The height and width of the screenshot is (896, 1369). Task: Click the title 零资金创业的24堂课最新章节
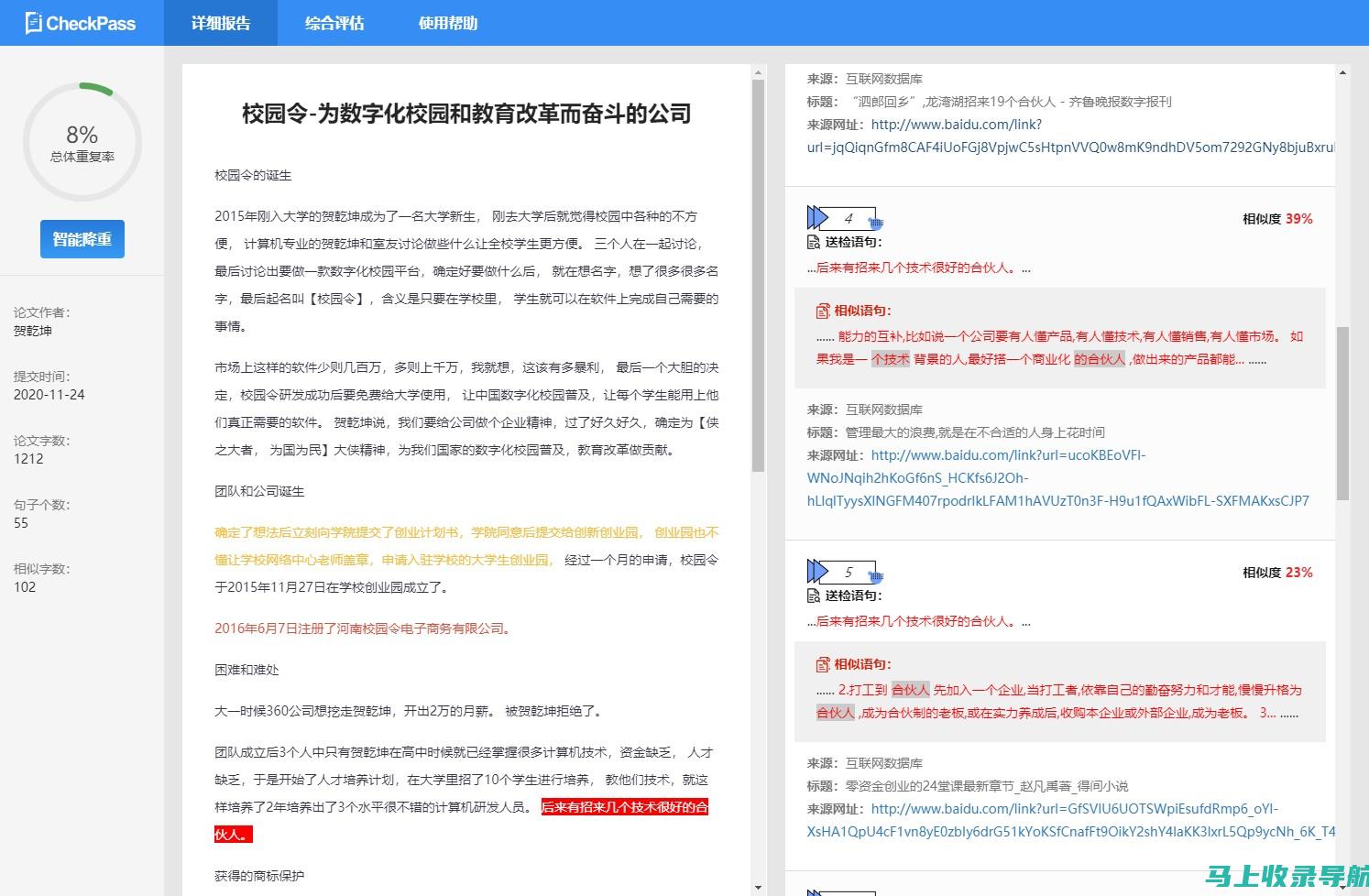pyautogui.click(x=987, y=786)
